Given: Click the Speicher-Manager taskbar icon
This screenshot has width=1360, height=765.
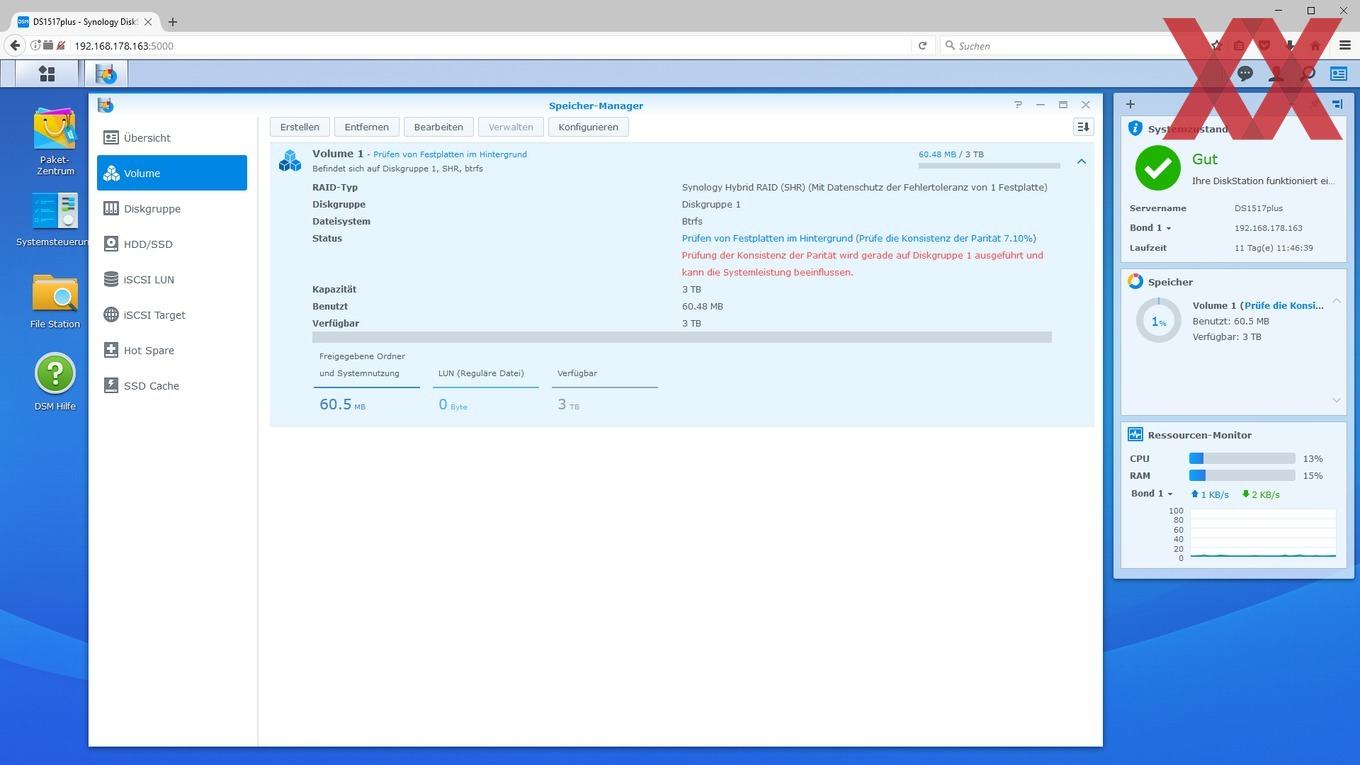Looking at the screenshot, I should point(105,74).
